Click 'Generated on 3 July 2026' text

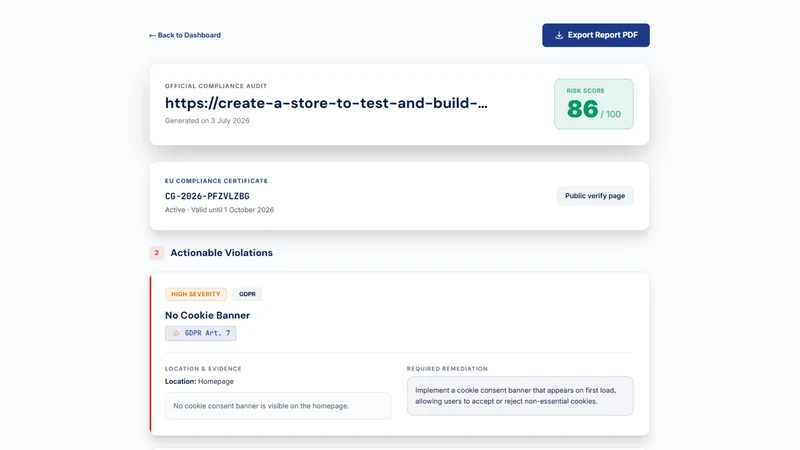coord(207,121)
